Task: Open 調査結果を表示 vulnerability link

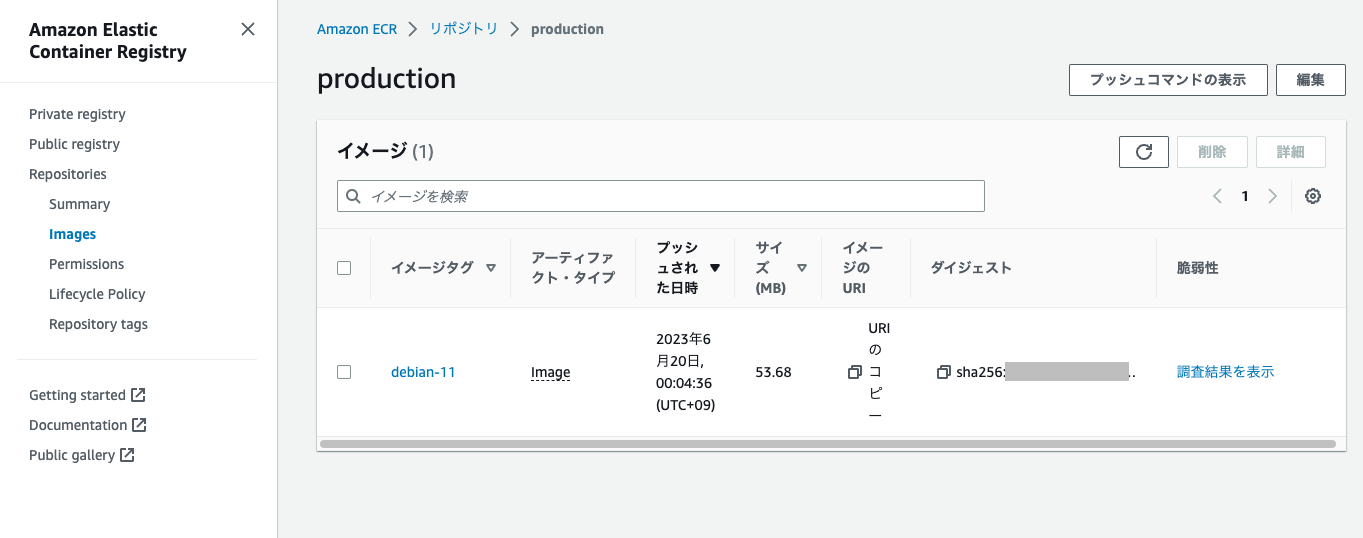Action: (x=1225, y=372)
